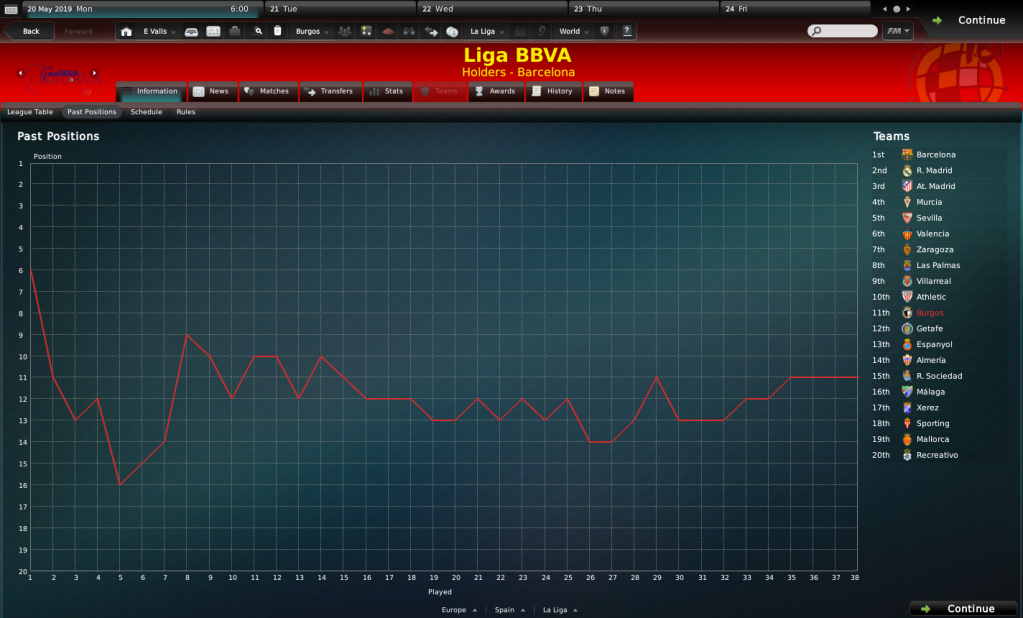This screenshot has width=1023, height=618.
Task: Open the FM menu dropdown
Action: (898, 31)
